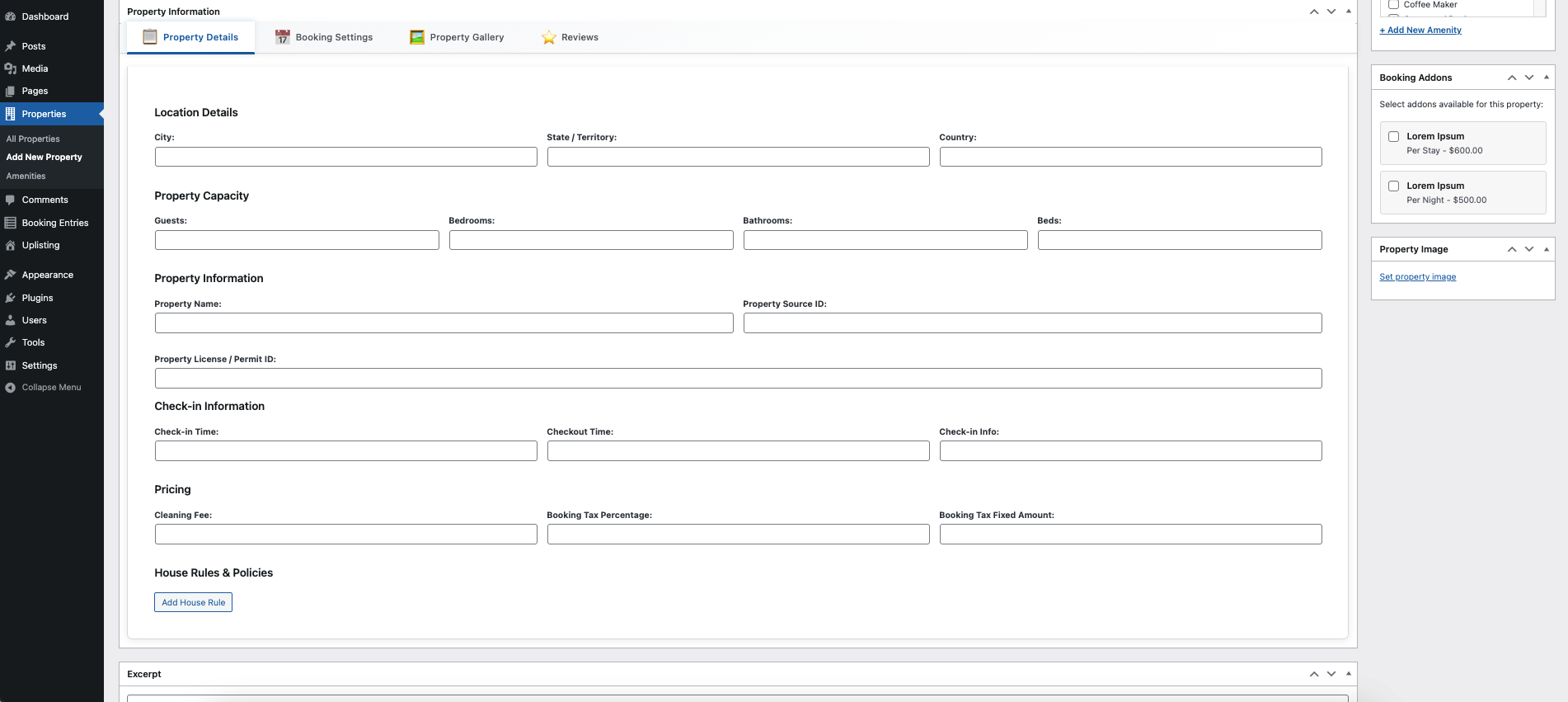Check the Coffee Maker amenity checkbox
The height and width of the screenshot is (702, 1568).
1394,5
